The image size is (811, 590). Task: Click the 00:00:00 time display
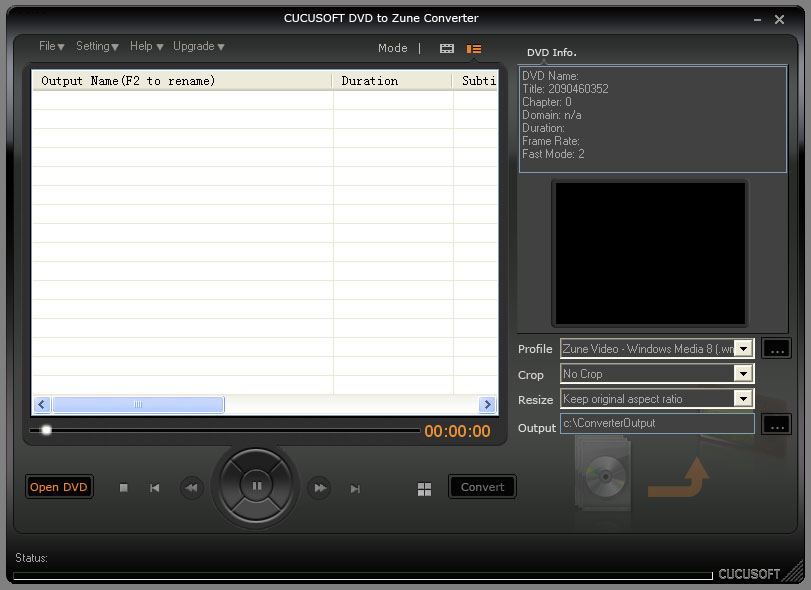tap(457, 431)
